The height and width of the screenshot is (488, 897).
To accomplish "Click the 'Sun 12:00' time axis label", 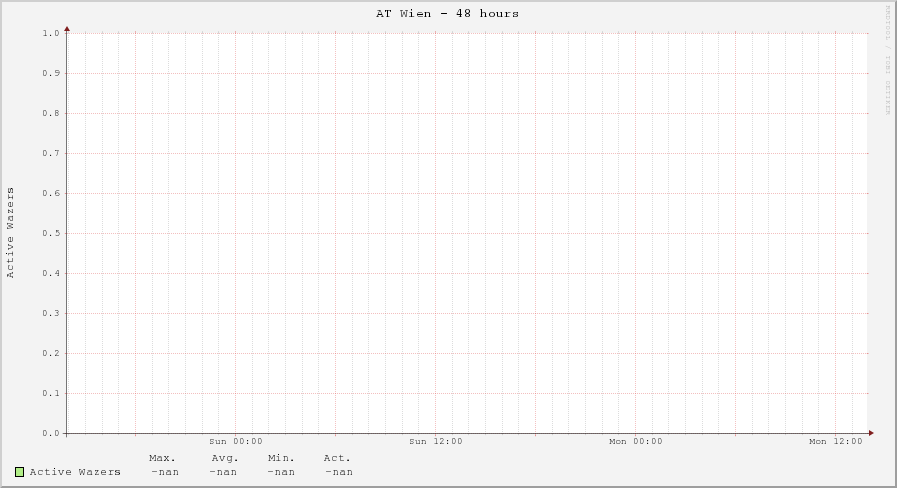I will click(x=436, y=441).
